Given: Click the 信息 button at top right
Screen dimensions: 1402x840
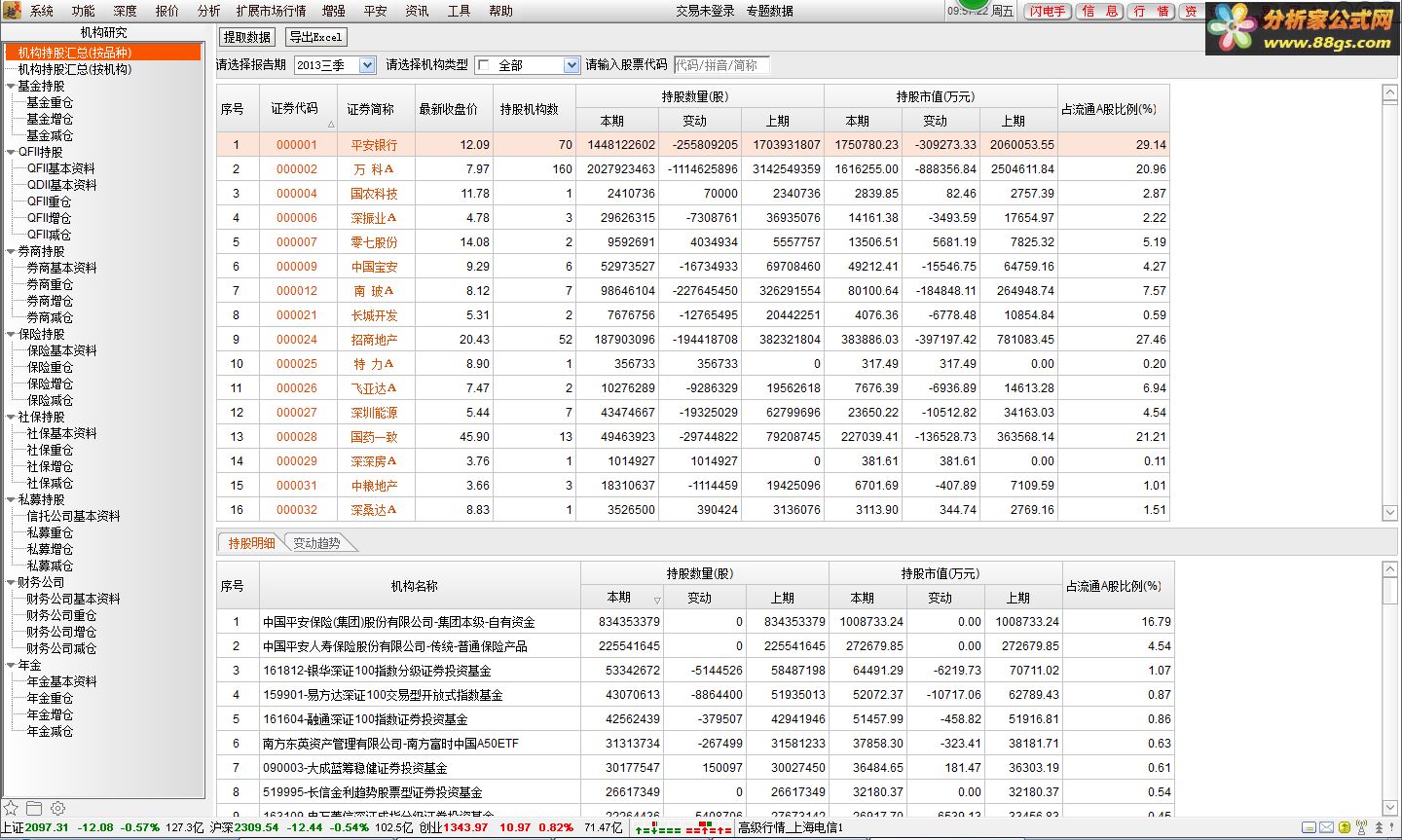Looking at the screenshot, I should (1100, 11).
